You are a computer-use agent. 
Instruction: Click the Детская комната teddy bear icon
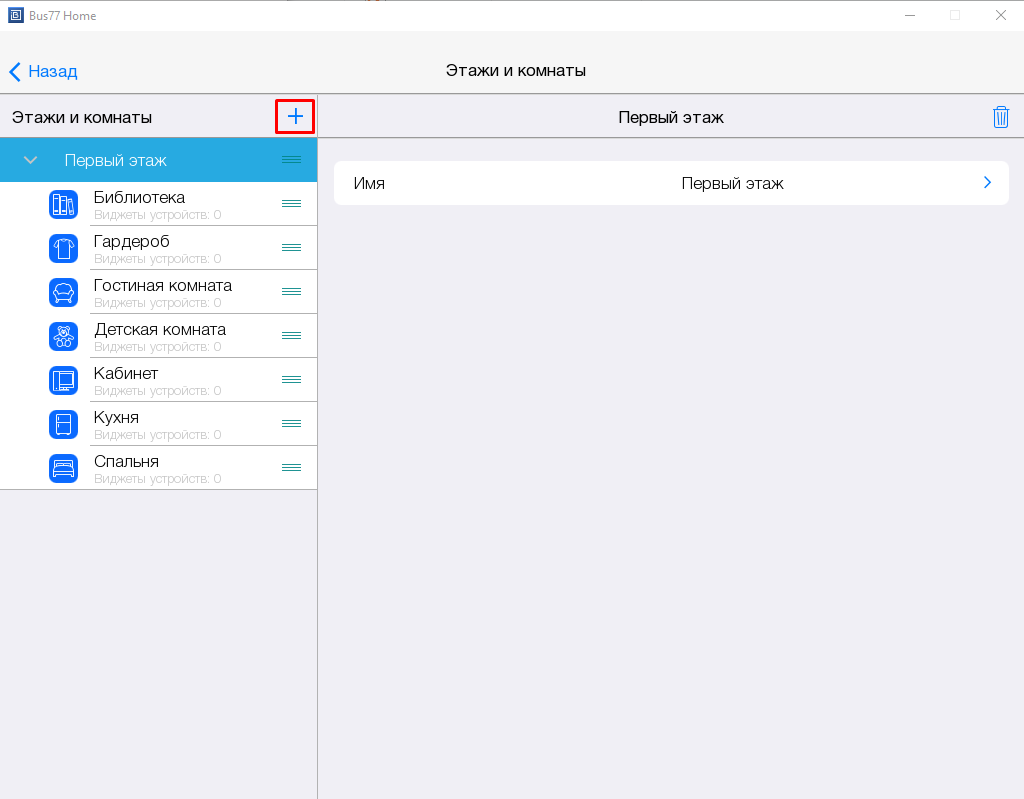[63, 336]
